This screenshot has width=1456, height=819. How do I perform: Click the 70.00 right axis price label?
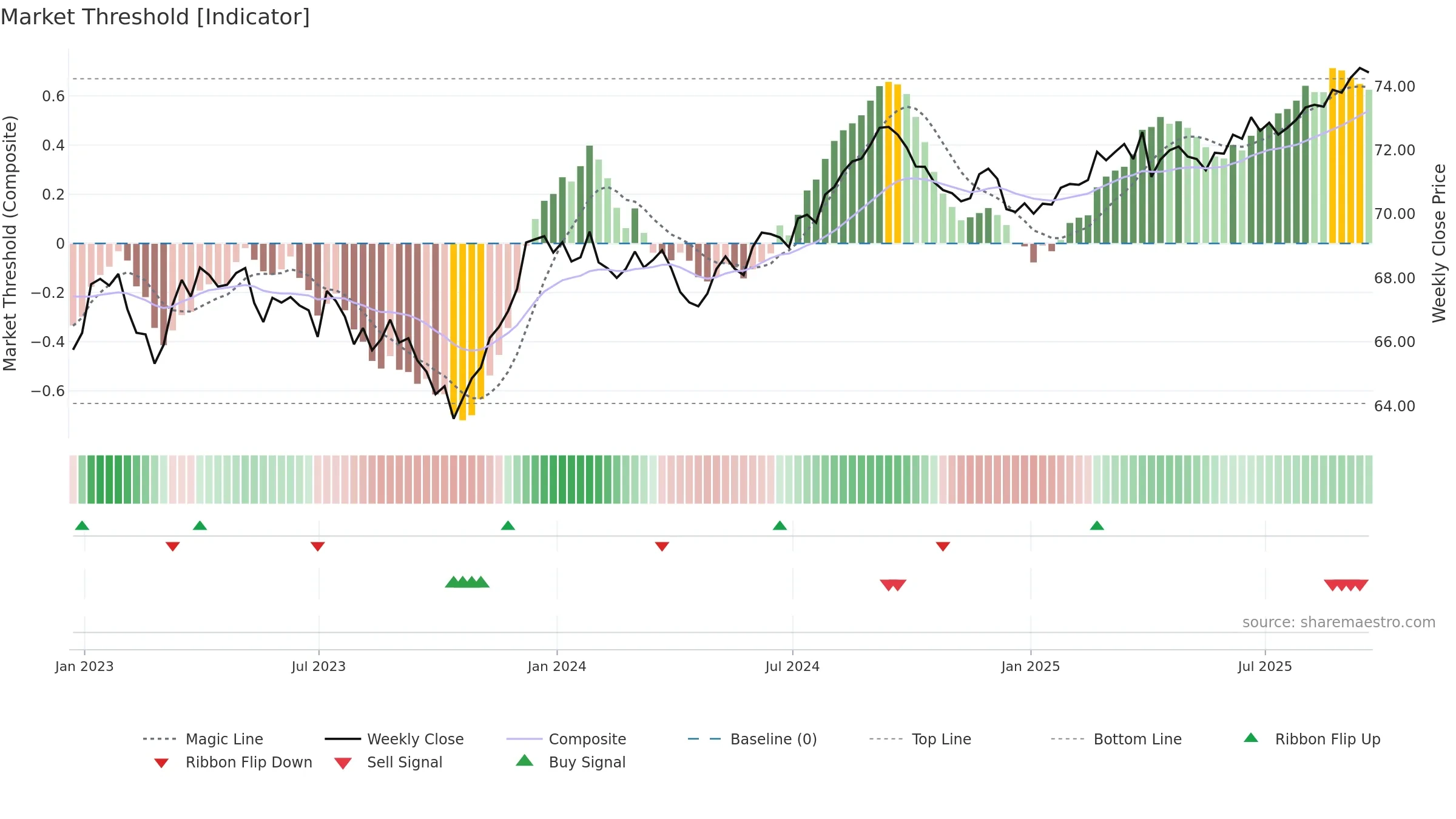click(1395, 214)
